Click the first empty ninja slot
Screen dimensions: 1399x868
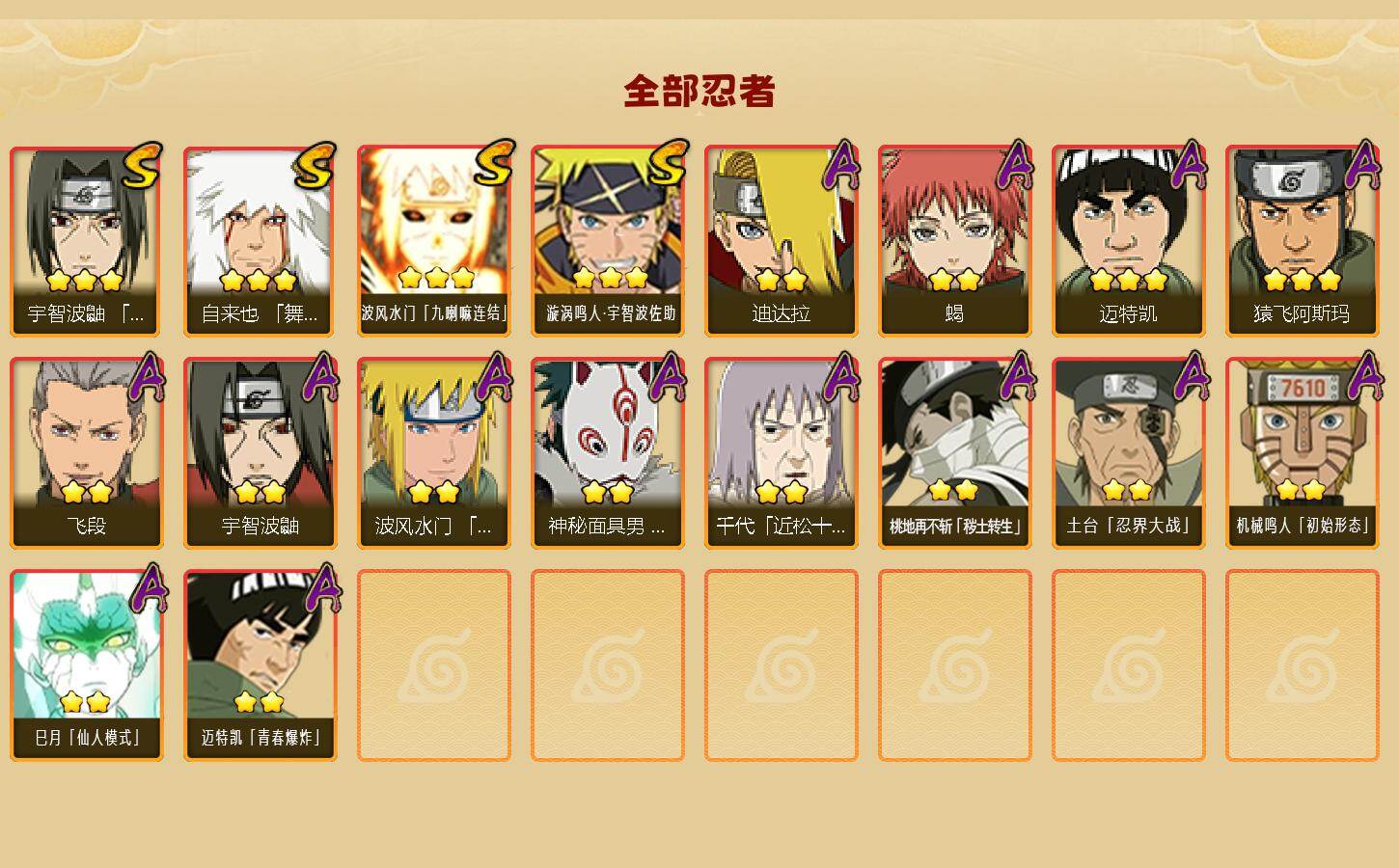434,665
